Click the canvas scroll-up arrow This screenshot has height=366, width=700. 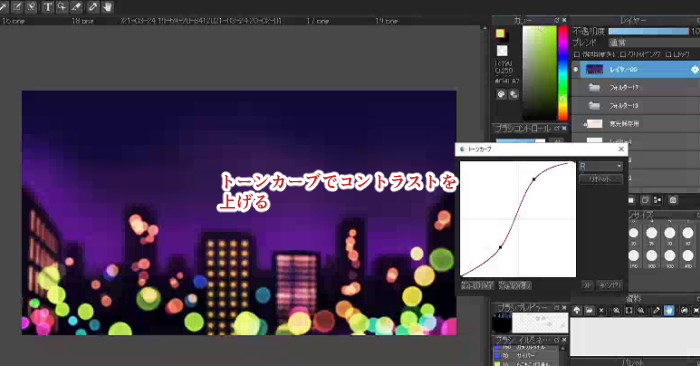coord(485,28)
